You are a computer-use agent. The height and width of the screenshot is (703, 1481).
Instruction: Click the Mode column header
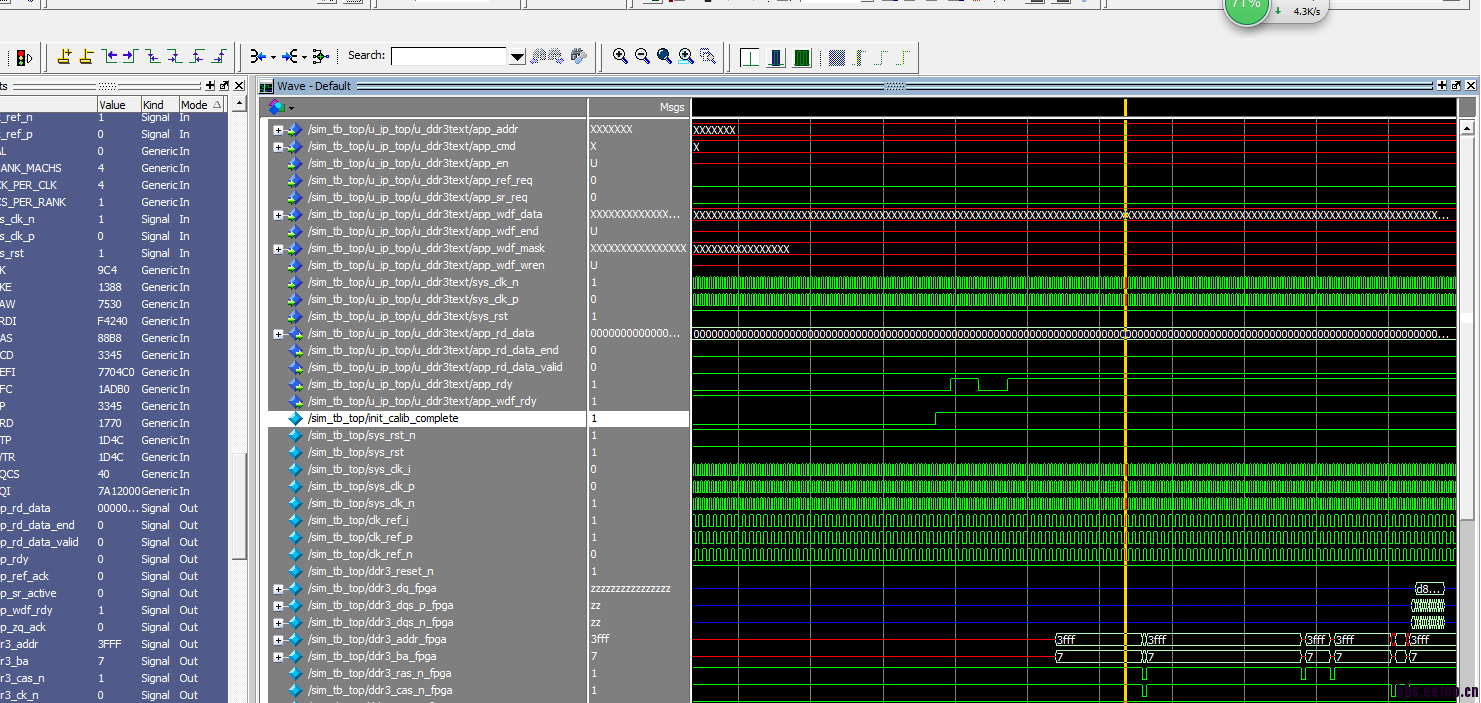click(194, 105)
